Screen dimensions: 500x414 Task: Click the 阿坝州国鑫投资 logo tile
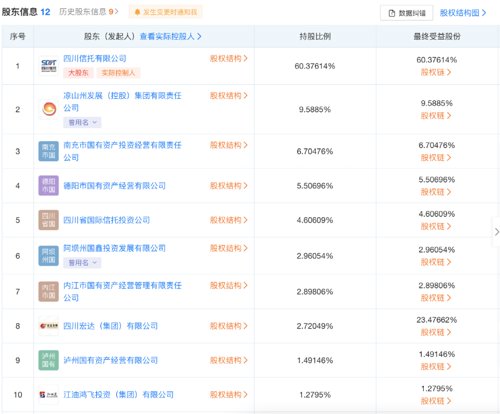(49, 256)
